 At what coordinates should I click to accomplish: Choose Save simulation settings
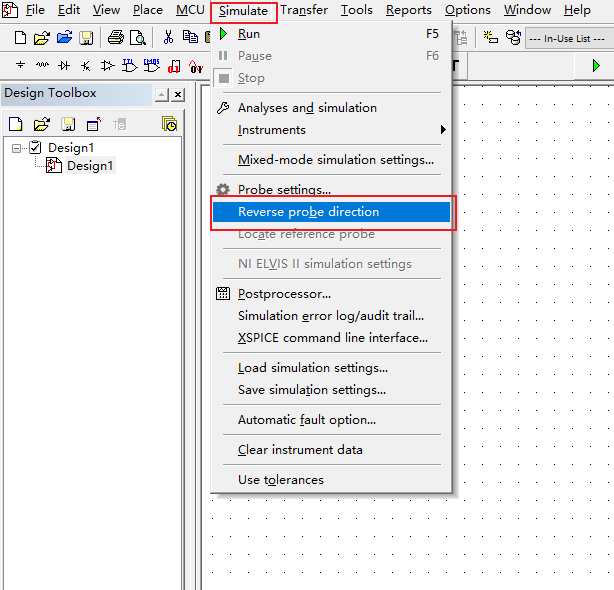(x=331, y=390)
